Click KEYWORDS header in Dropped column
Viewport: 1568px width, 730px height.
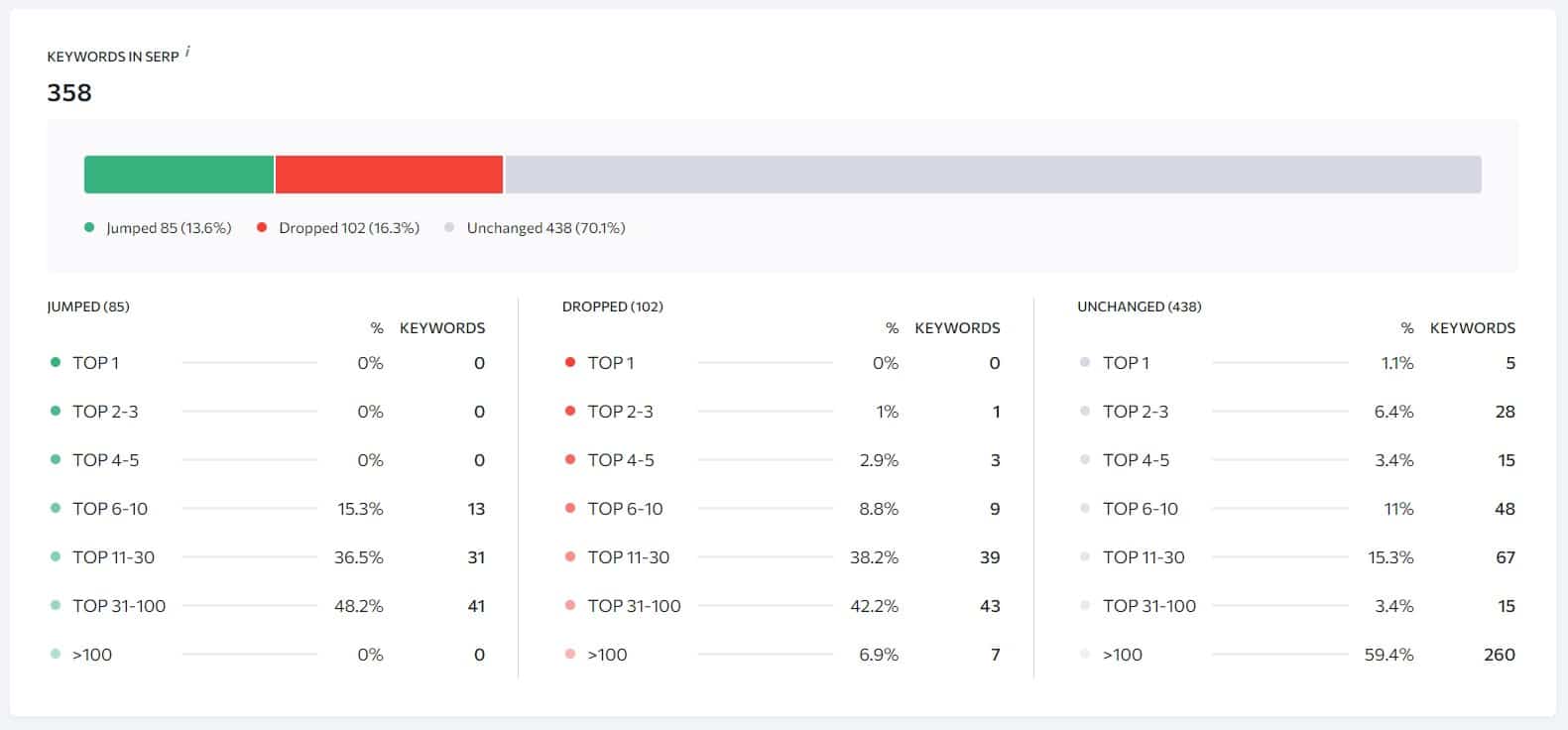click(957, 328)
